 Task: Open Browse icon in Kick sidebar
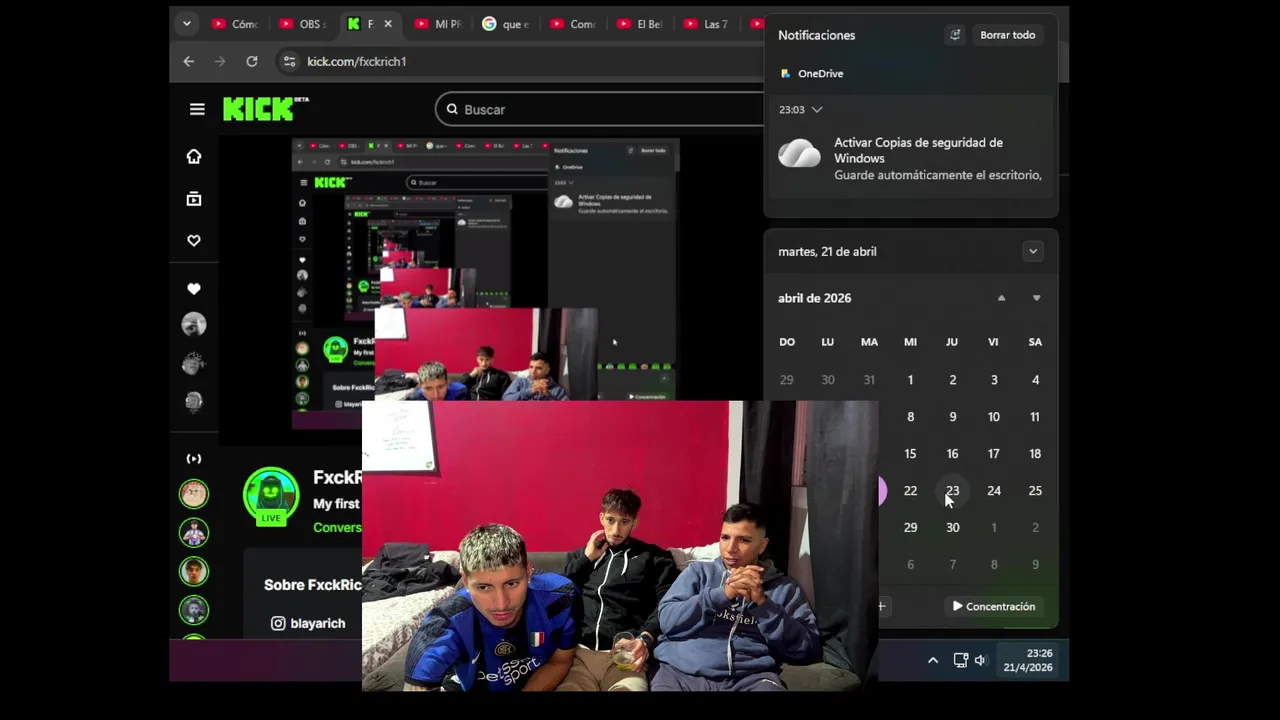tap(194, 199)
